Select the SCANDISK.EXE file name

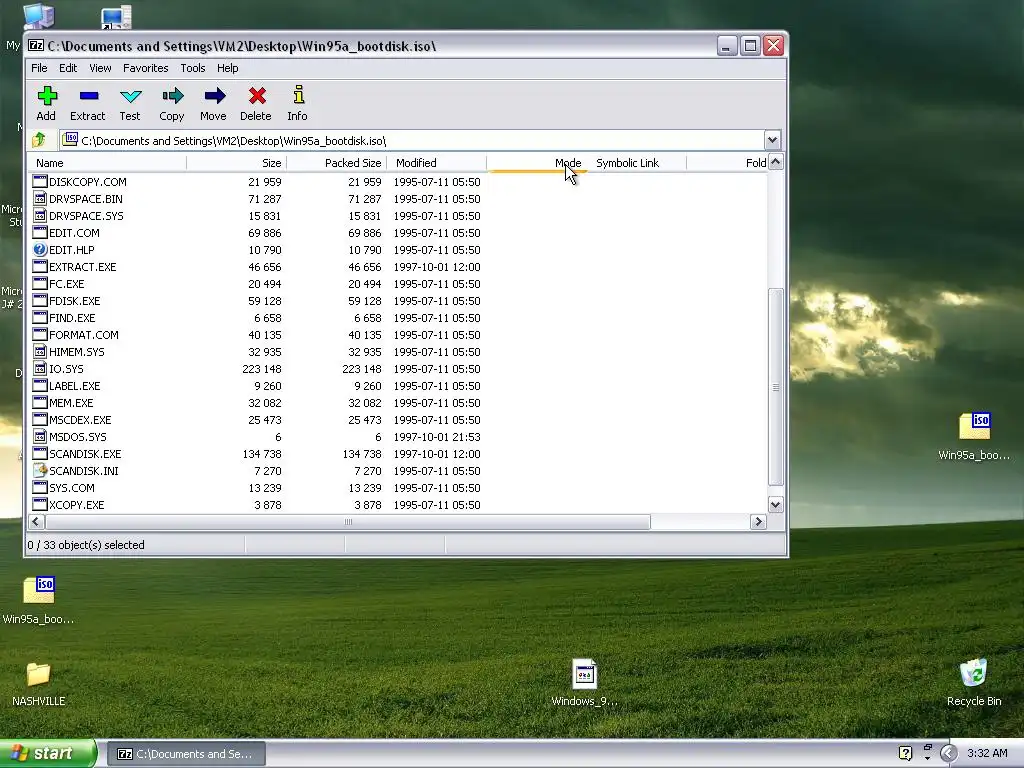(x=85, y=453)
